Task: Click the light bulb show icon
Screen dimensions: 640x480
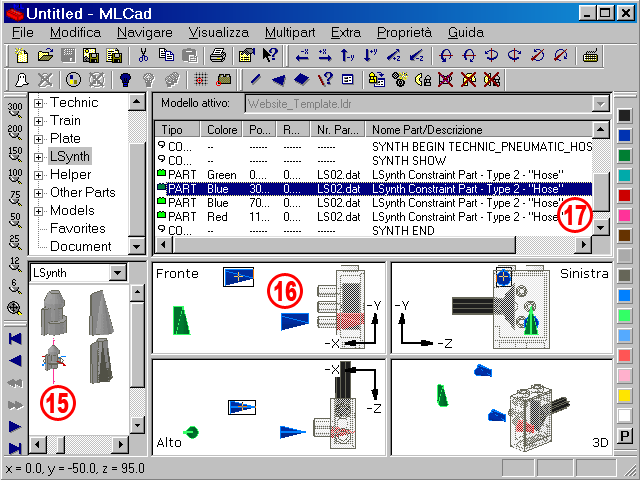Action: click(125, 80)
